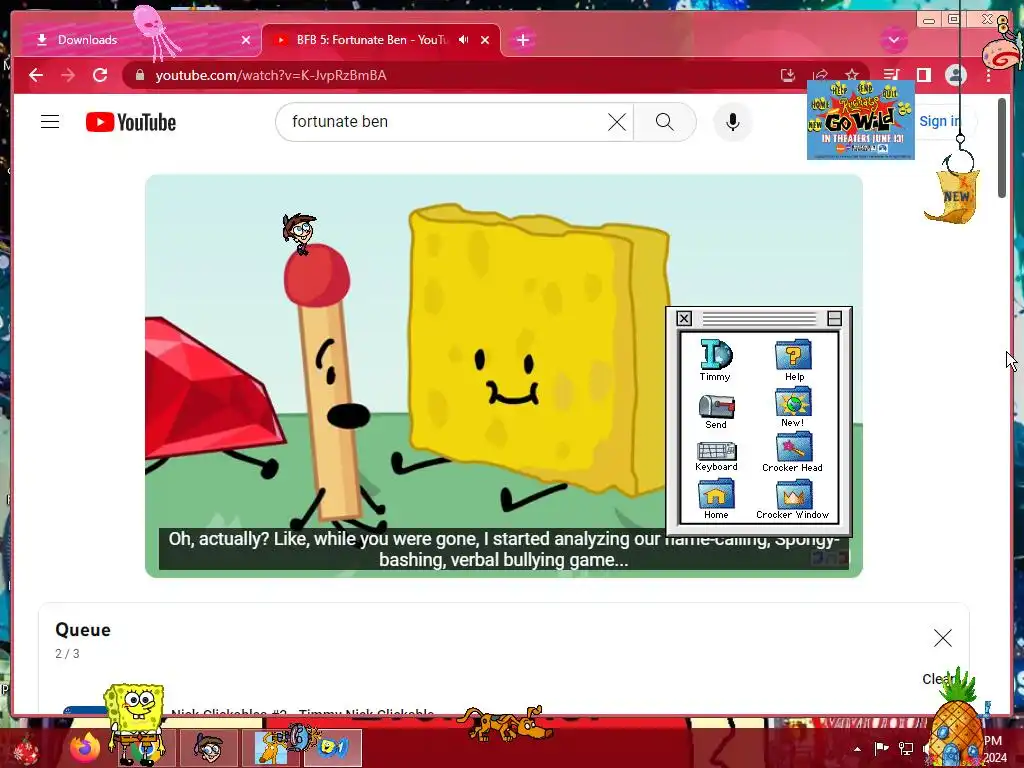The height and width of the screenshot is (768, 1024).
Task: Share this page icon
Action: (820, 74)
